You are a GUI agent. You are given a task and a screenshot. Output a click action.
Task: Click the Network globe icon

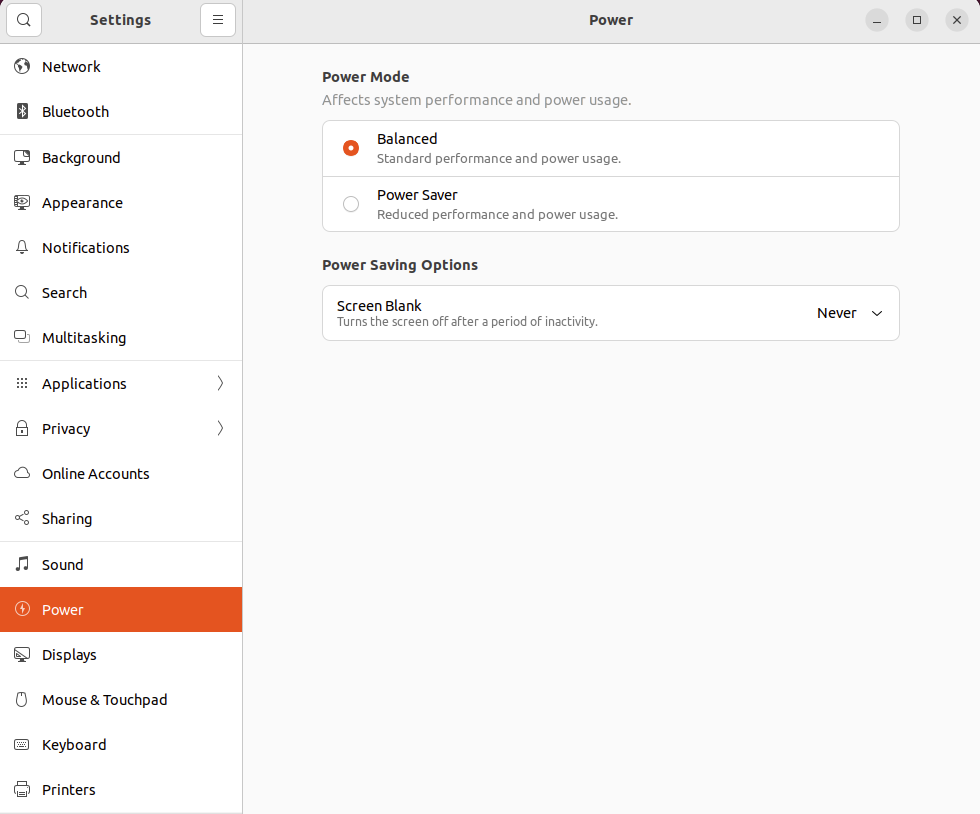click(21, 66)
